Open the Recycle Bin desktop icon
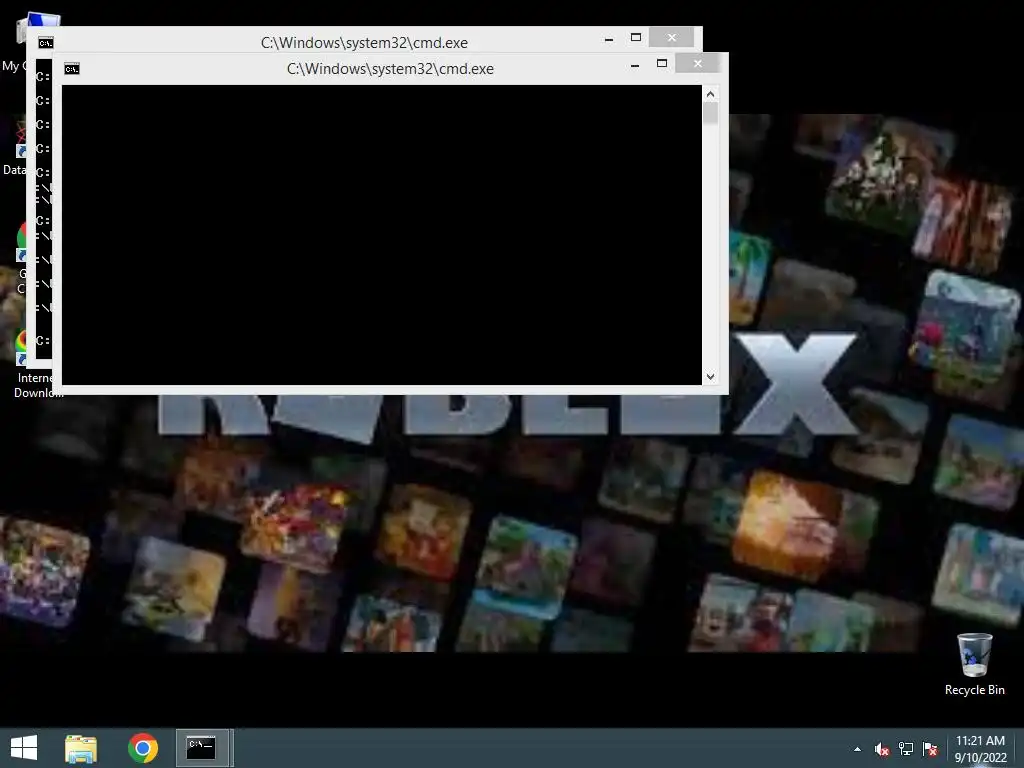Screen dimensions: 1024x768 (974, 664)
